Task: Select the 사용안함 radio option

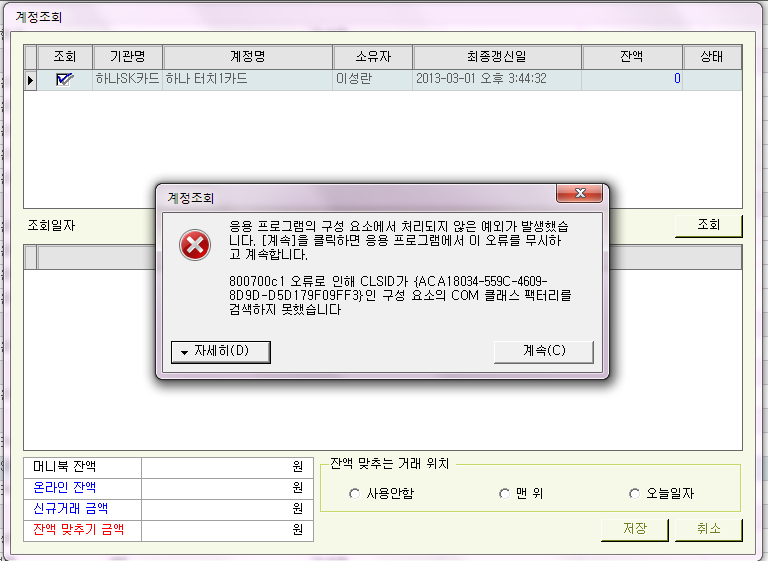Action: pos(354,494)
